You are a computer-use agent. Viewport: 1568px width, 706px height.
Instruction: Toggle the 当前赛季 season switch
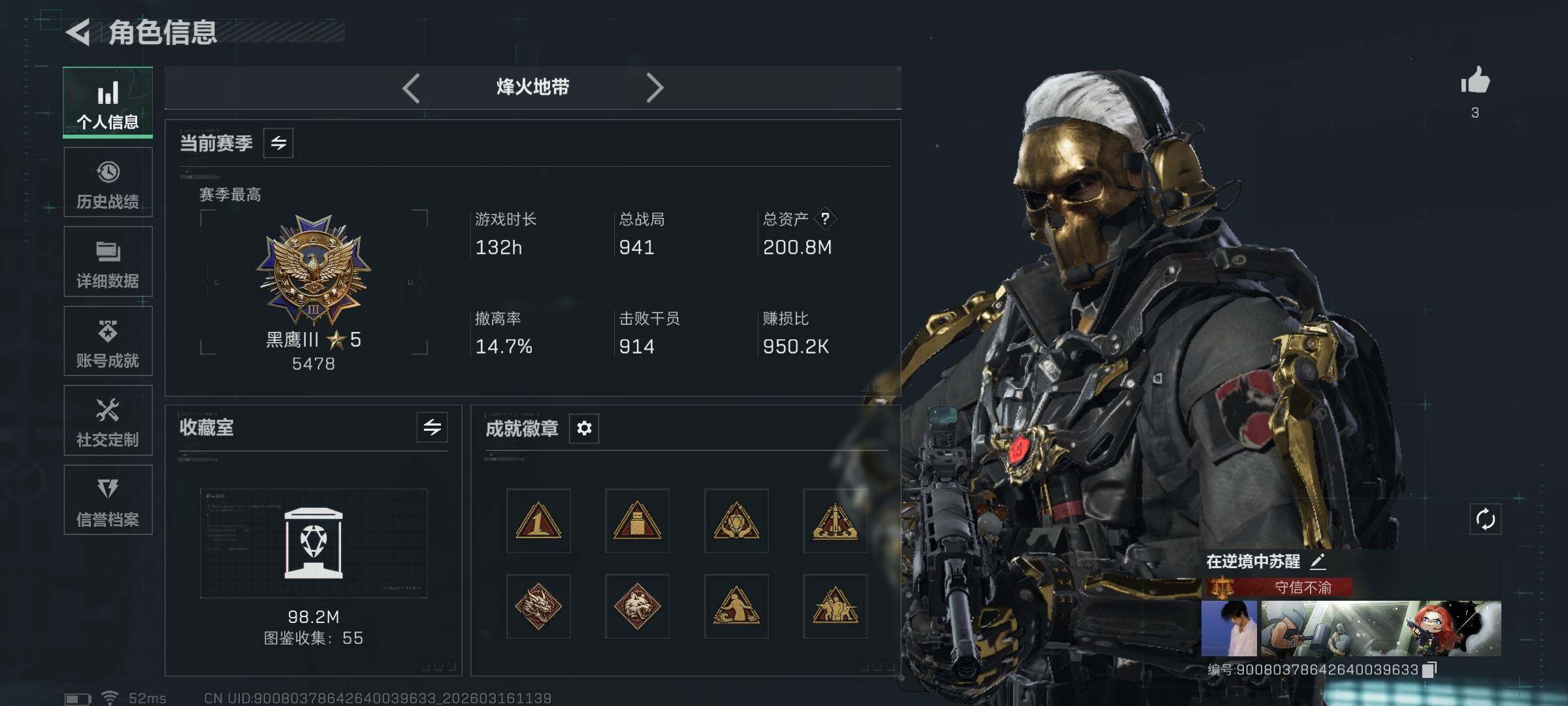(278, 143)
